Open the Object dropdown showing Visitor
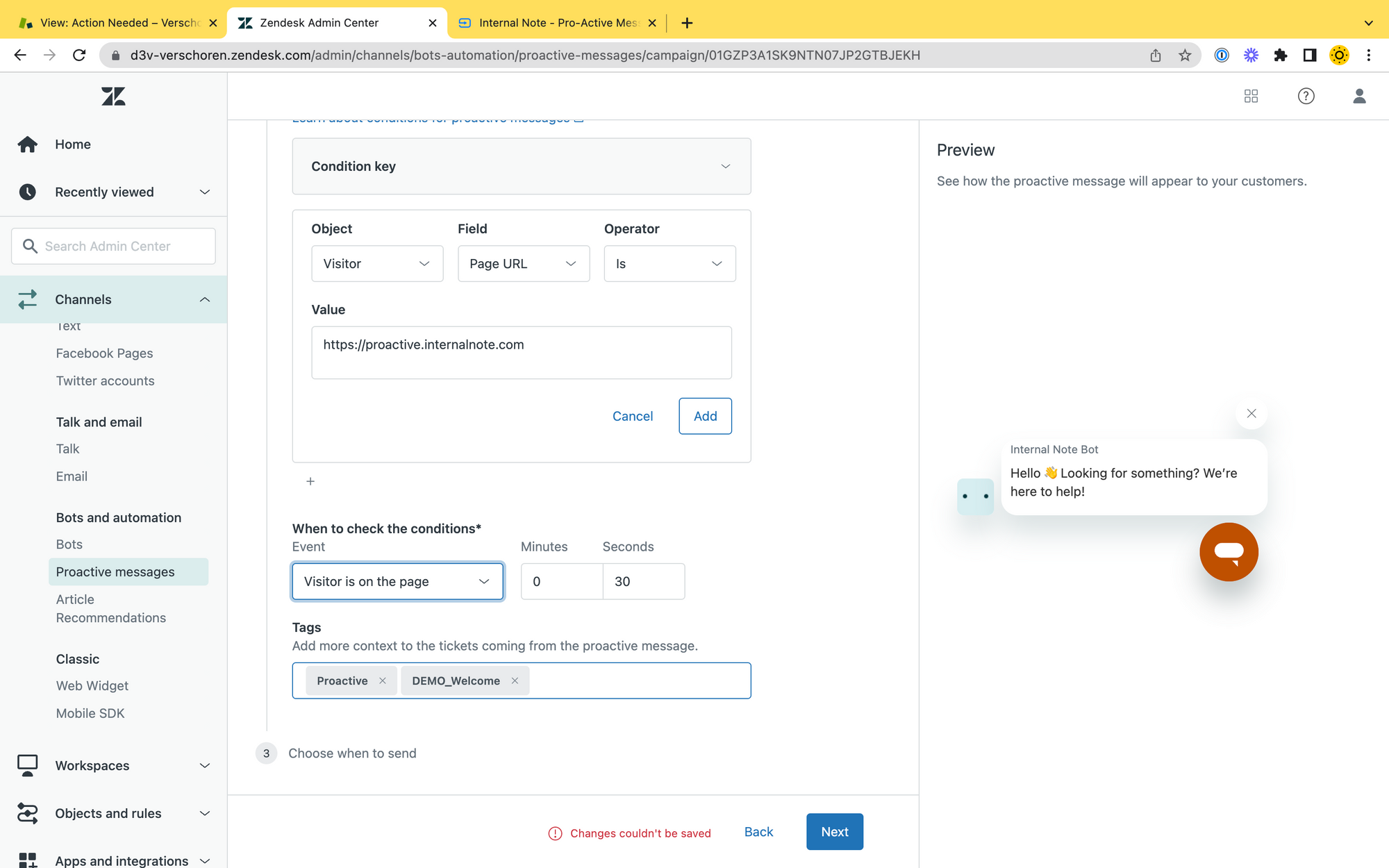The width and height of the screenshot is (1389, 868). click(x=377, y=264)
